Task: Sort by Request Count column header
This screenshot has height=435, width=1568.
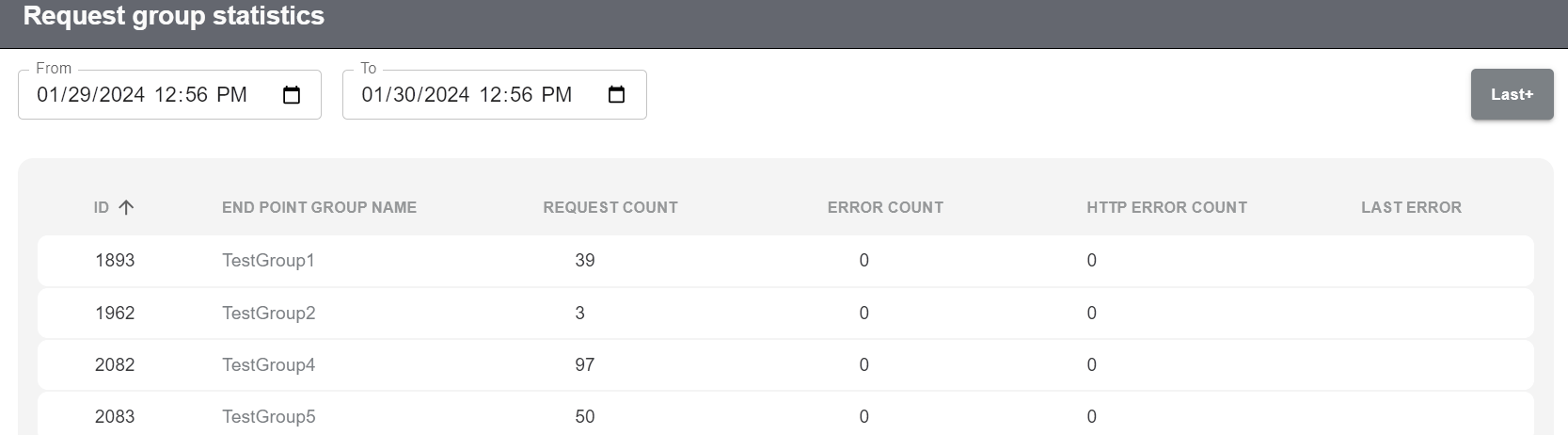Action: [x=610, y=207]
